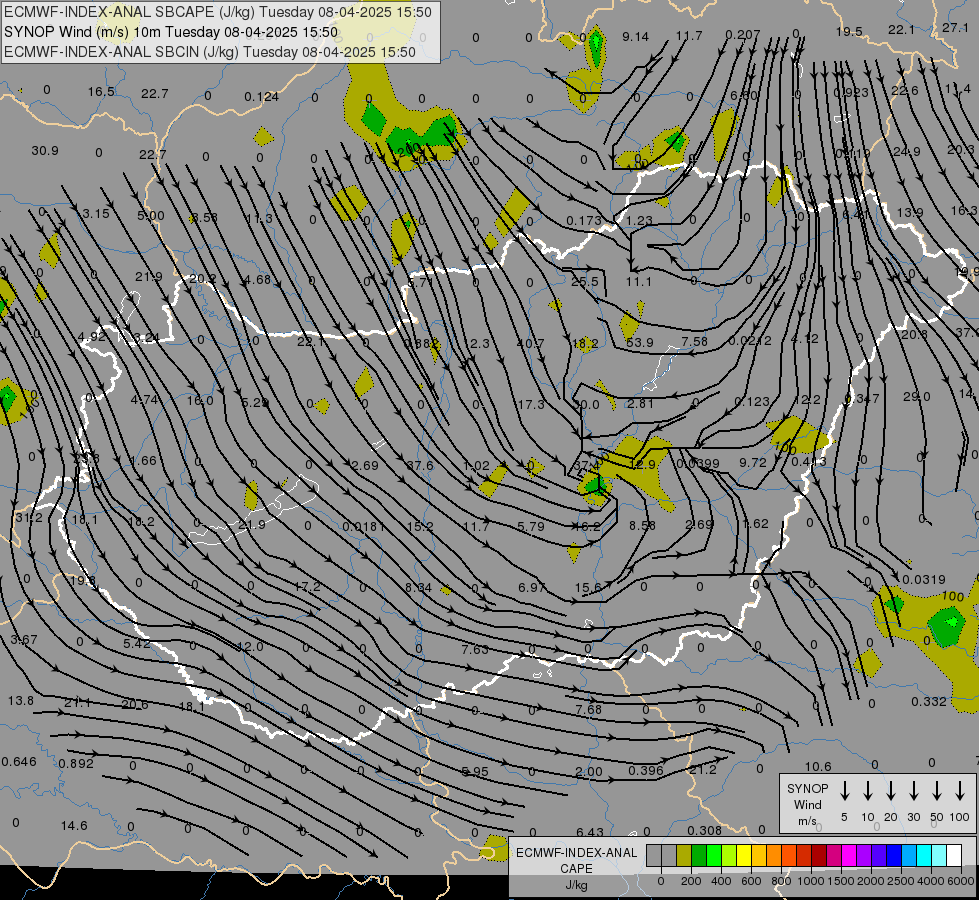Click the 6000 tick label in CAPE legend
This screenshot has width=979, height=900.
(960, 881)
